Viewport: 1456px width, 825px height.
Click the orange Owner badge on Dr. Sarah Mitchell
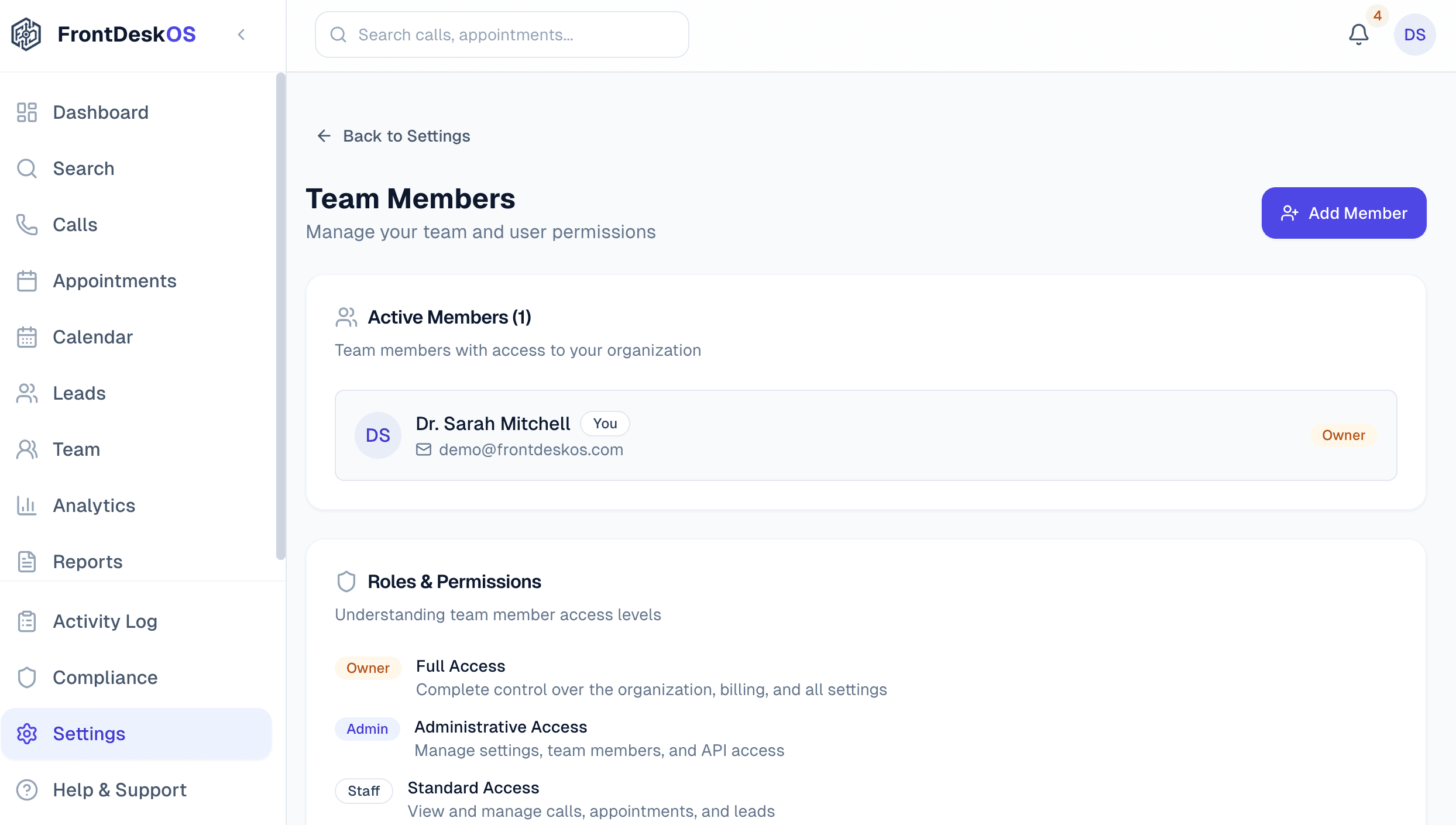click(x=1343, y=435)
